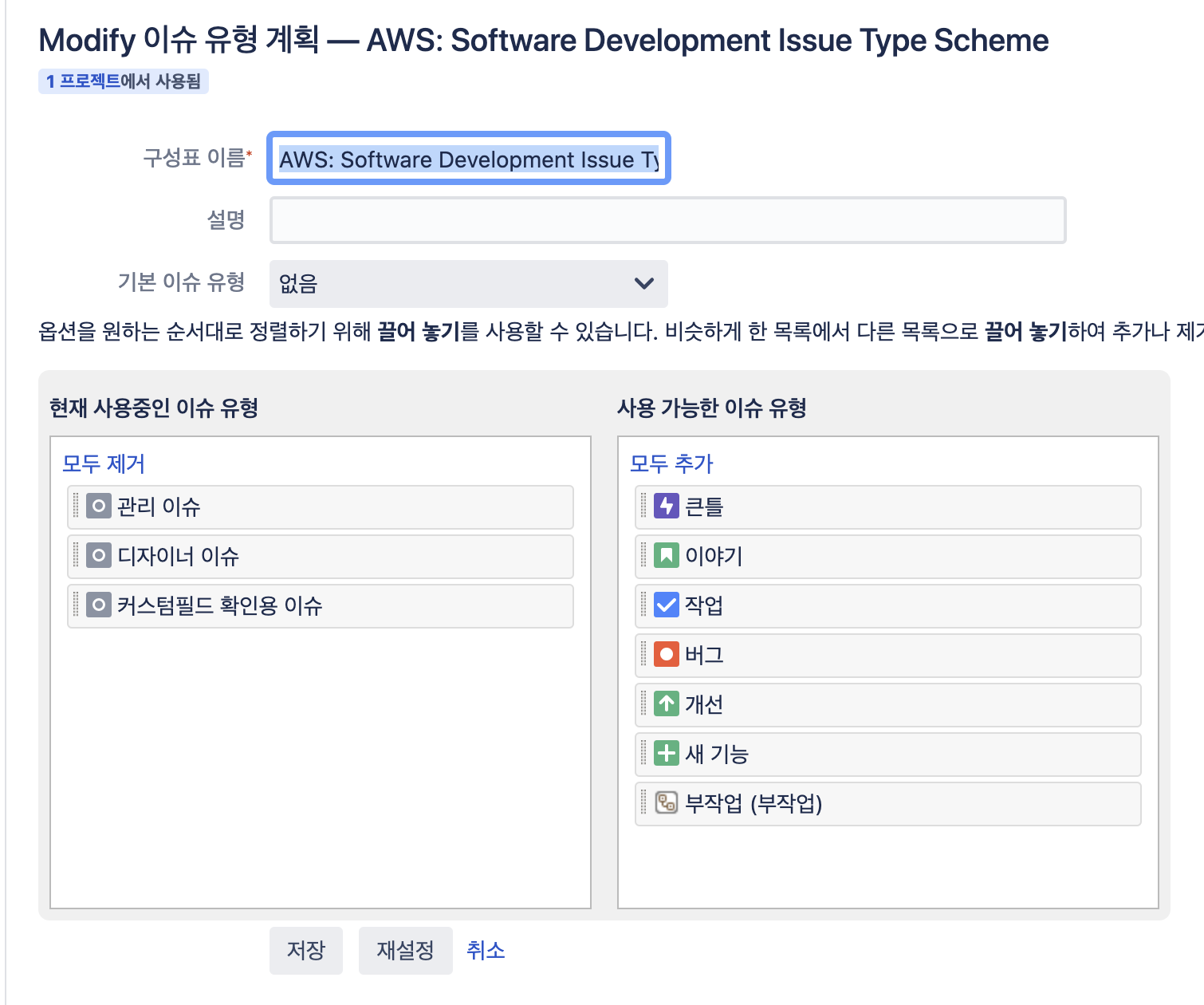Grab the drag handle of 작업
Screen dimensions: 1204x1005
coord(643,605)
